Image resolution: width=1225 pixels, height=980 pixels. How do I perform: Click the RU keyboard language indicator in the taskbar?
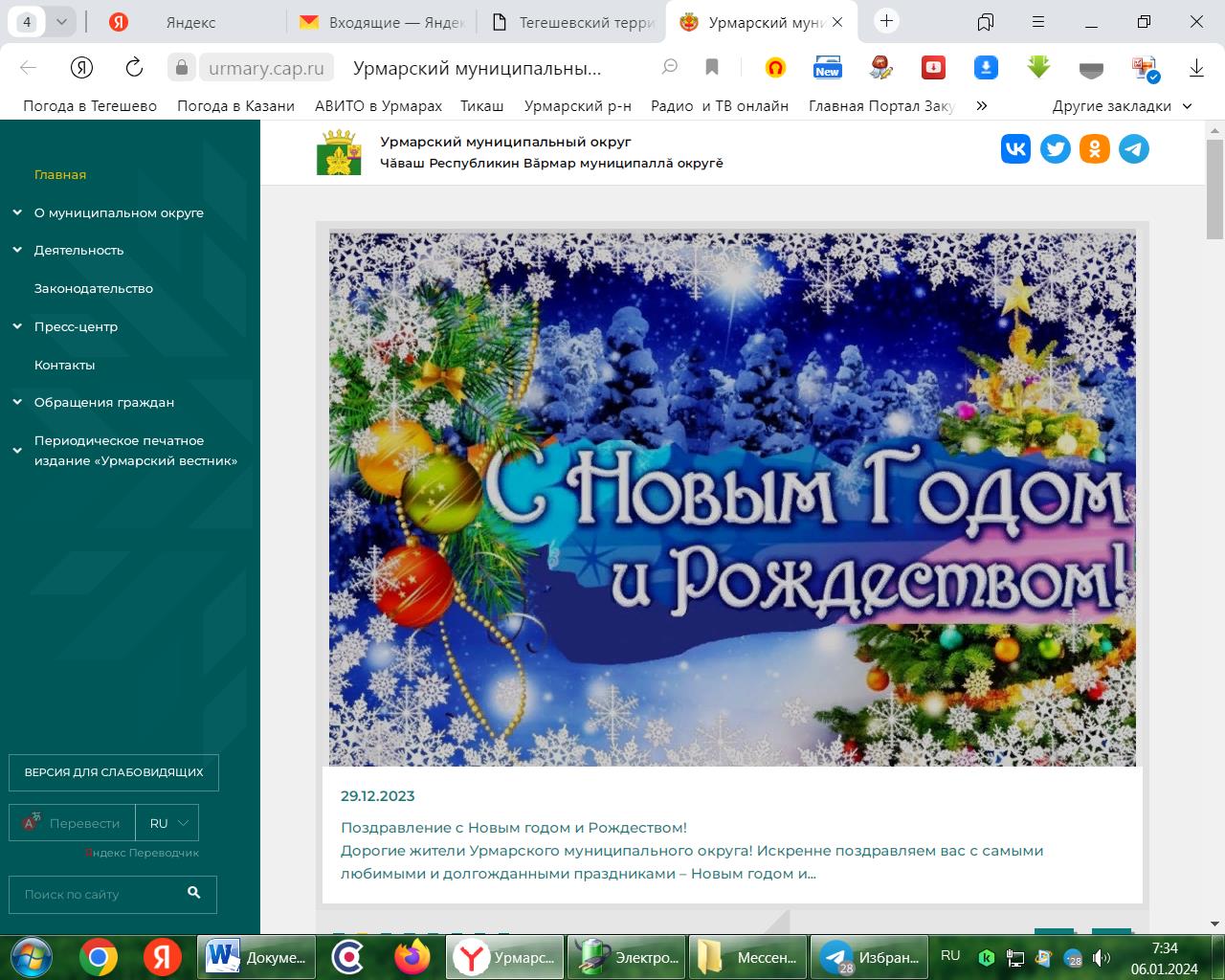coord(950,955)
